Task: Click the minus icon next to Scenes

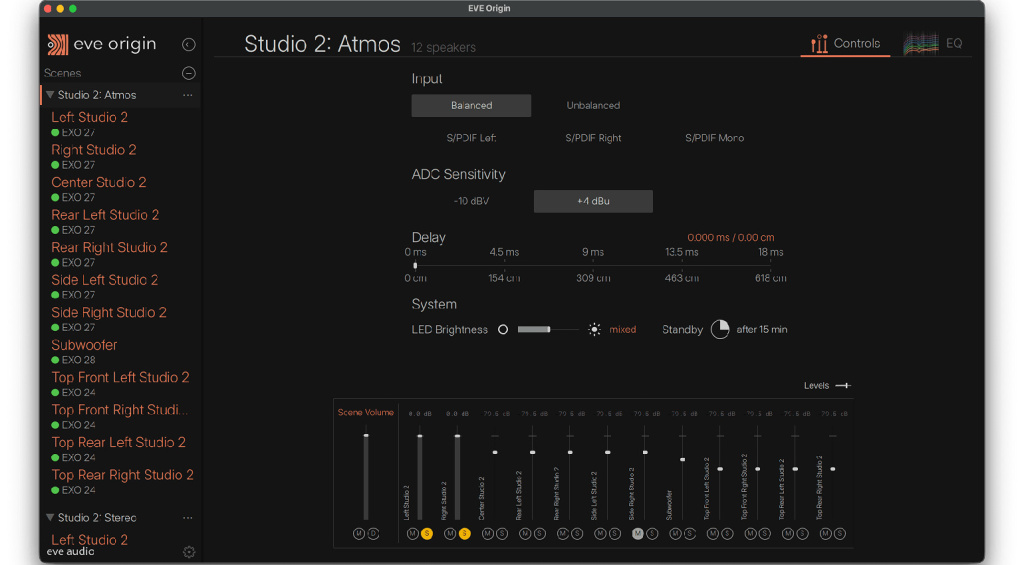Action: 189,73
